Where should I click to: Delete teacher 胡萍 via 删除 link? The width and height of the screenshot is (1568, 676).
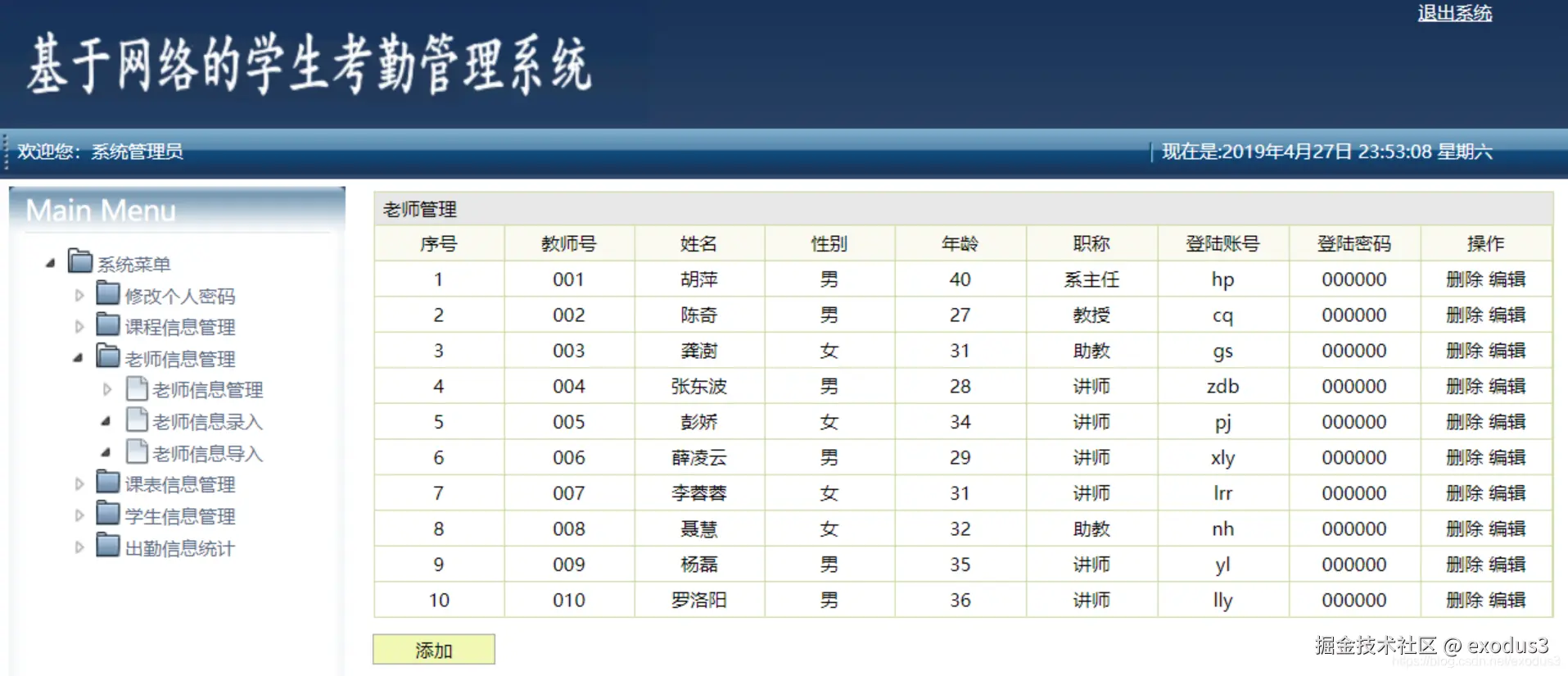tap(1465, 279)
